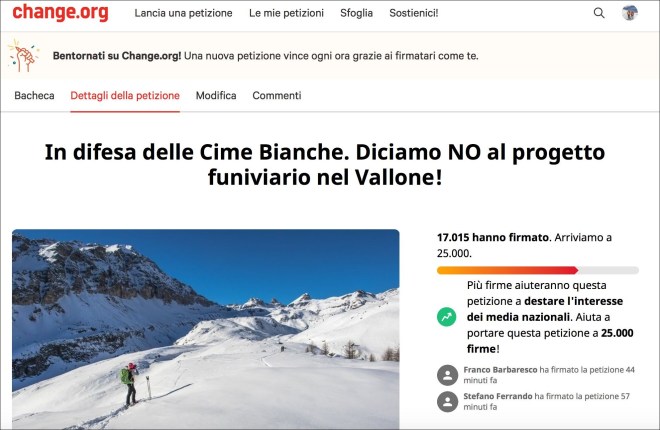Image resolution: width=660 pixels, height=430 pixels.
Task: Click the Sostienici! link
Action: 414,13
